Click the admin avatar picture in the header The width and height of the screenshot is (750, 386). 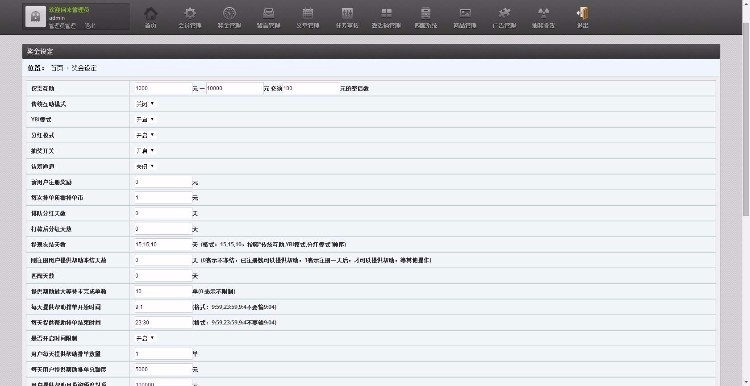click(x=35, y=17)
